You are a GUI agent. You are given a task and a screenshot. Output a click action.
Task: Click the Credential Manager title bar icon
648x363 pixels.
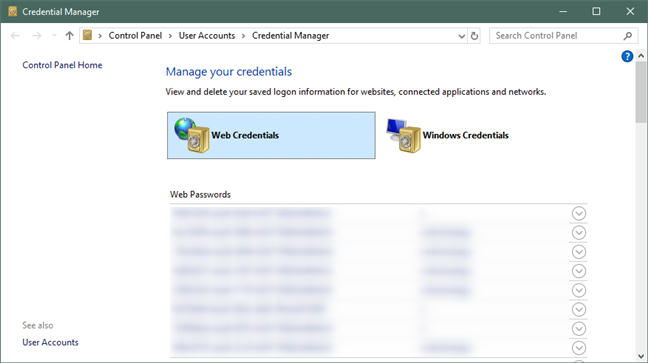coord(13,12)
